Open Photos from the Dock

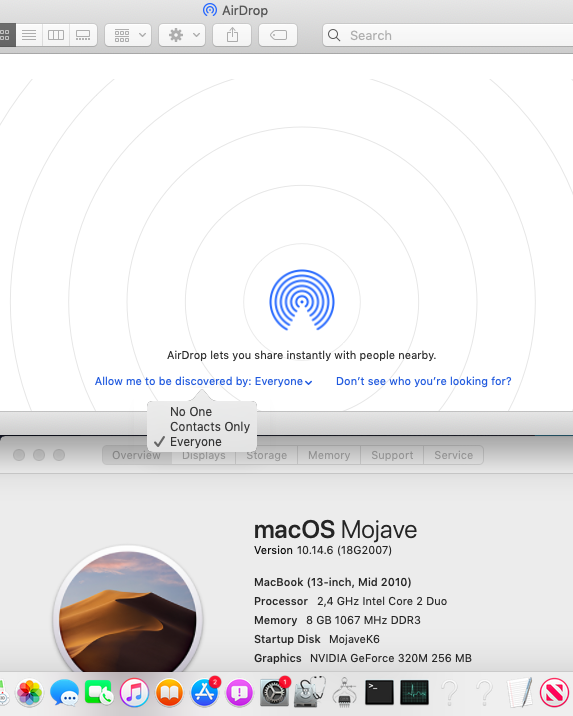click(x=30, y=693)
